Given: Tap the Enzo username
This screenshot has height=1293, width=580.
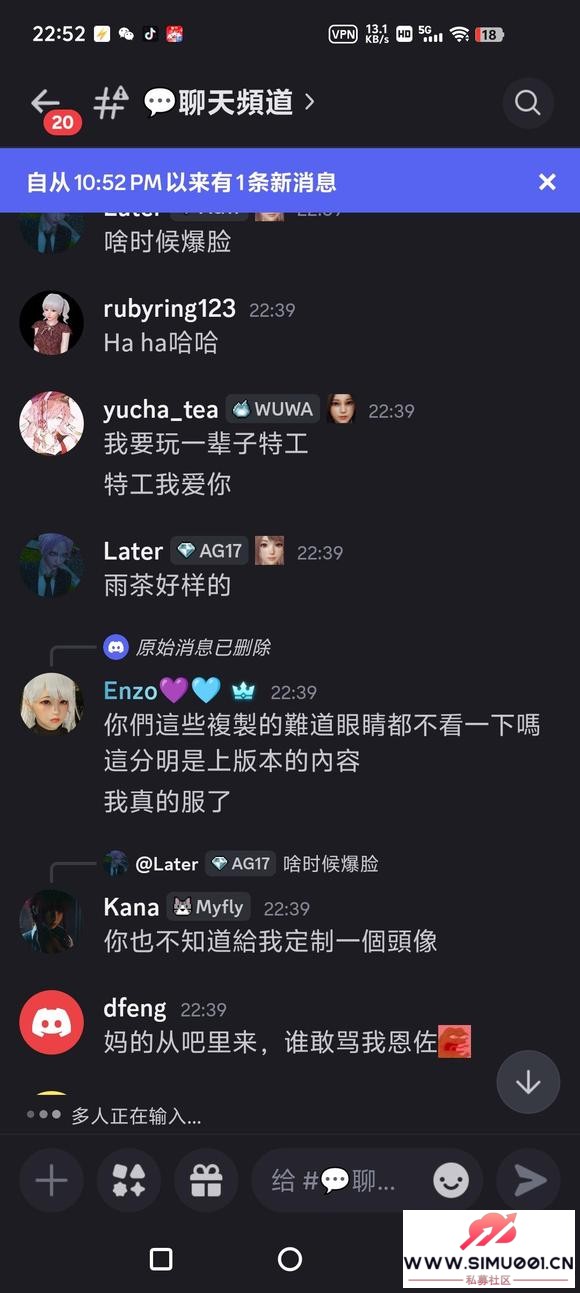Looking at the screenshot, I should (x=131, y=691).
